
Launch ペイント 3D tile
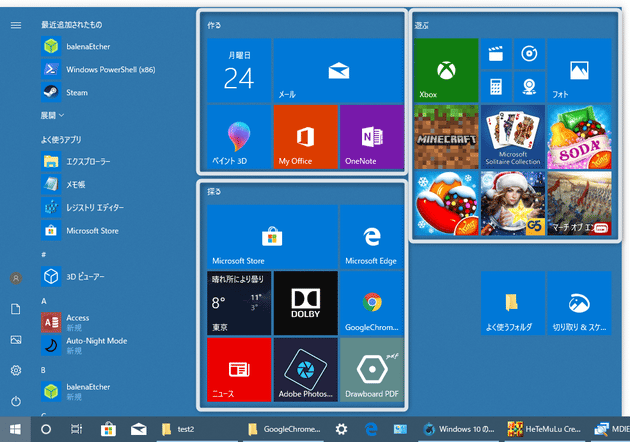(x=239, y=137)
